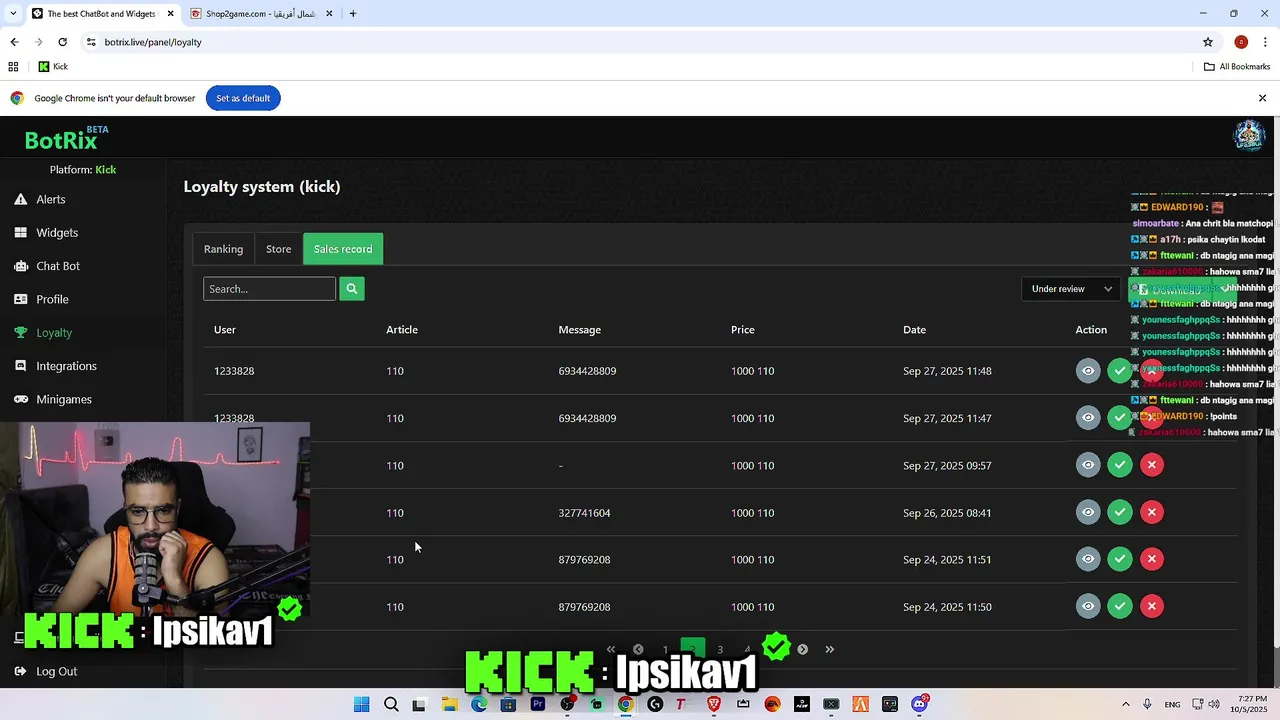1280x720 pixels.
Task: Go to previous page of results
Action: pyautogui.click(x=638, y=649)
